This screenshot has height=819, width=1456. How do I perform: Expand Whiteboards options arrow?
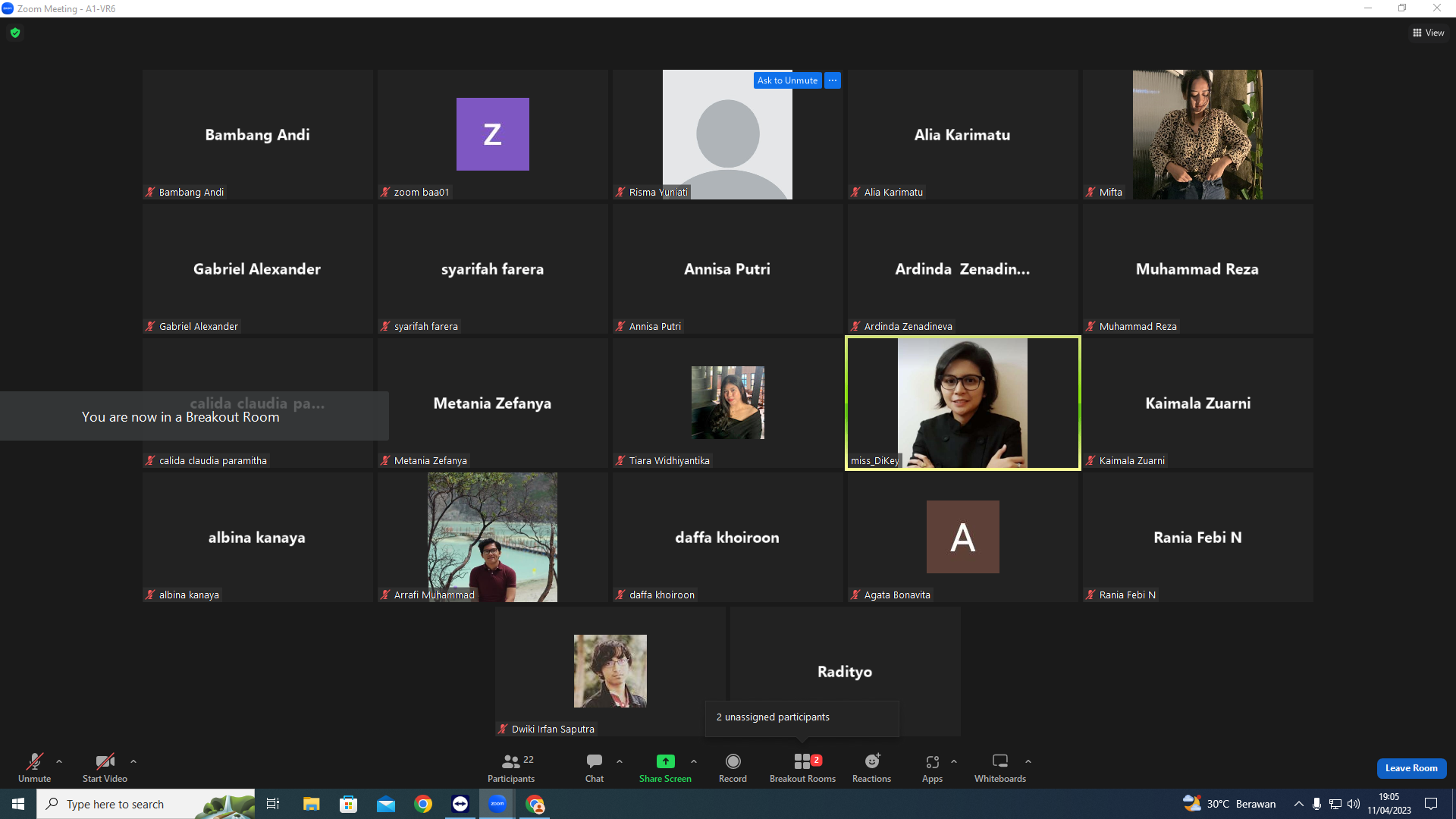point(1028,761)
